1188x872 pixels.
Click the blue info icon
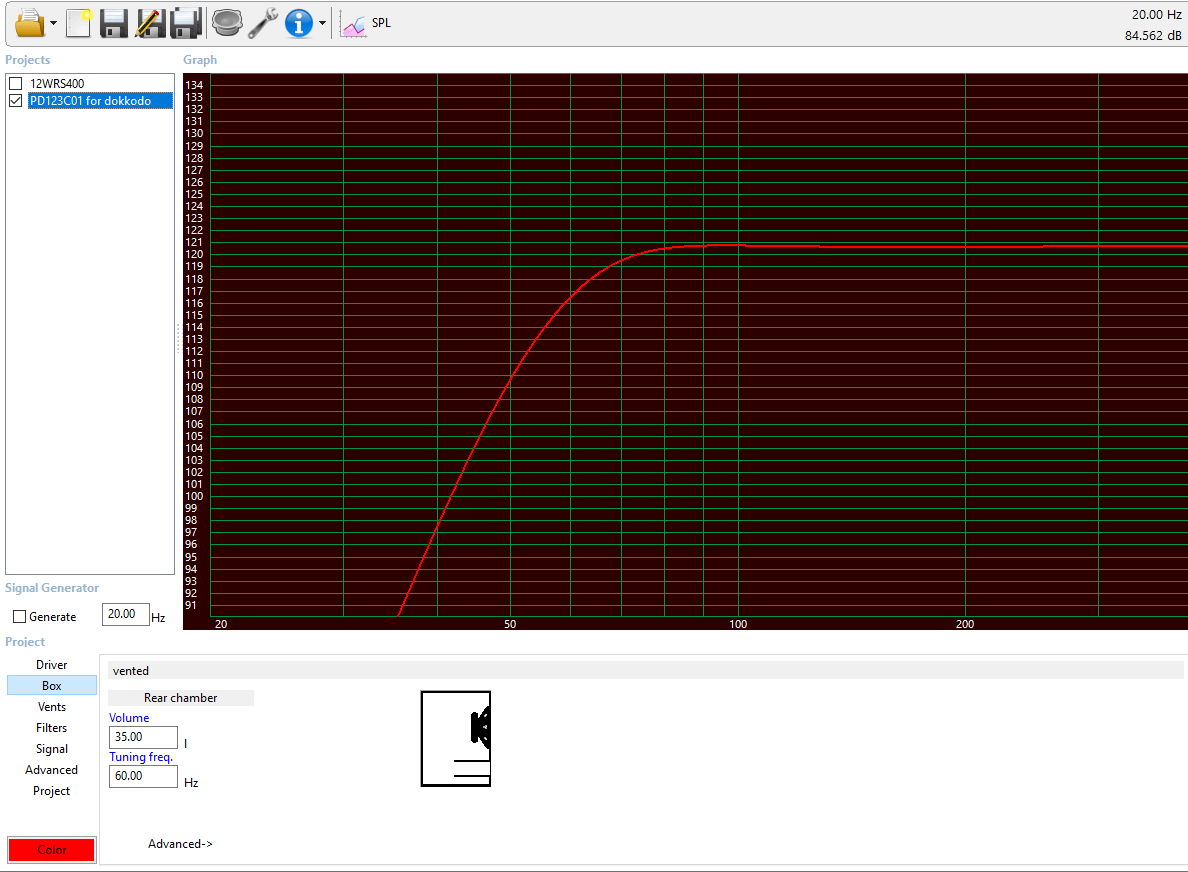click(299, 23)
